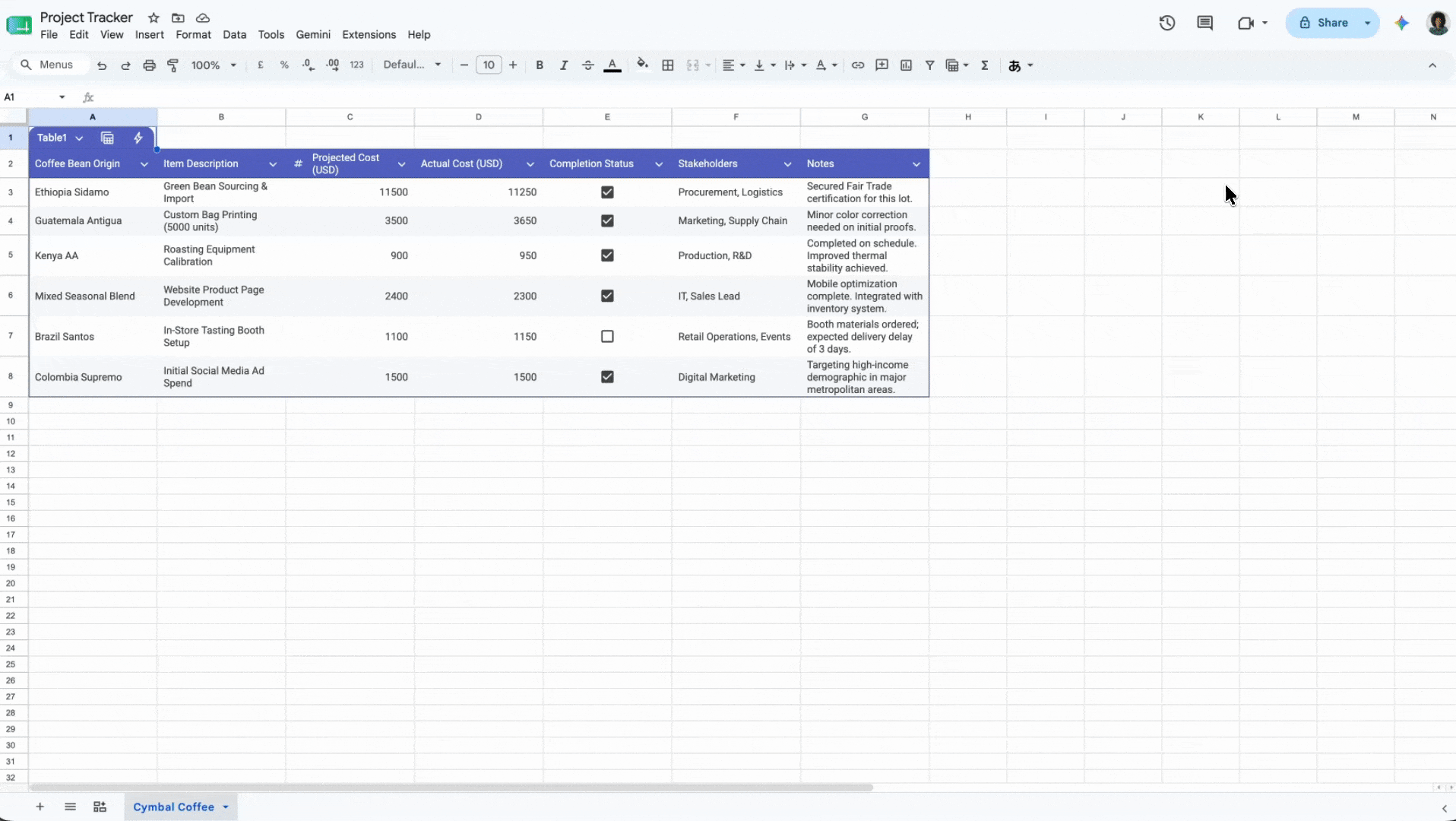The width and height of the screenshot is (1456, 821).
Task: Activate the Paint format roller
Action: pos(173,65)
